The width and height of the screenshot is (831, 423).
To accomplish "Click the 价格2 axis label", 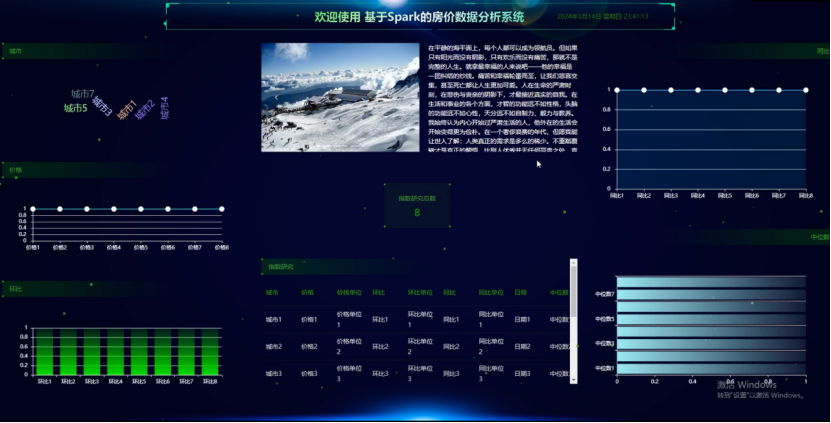I will coord(60,248).
